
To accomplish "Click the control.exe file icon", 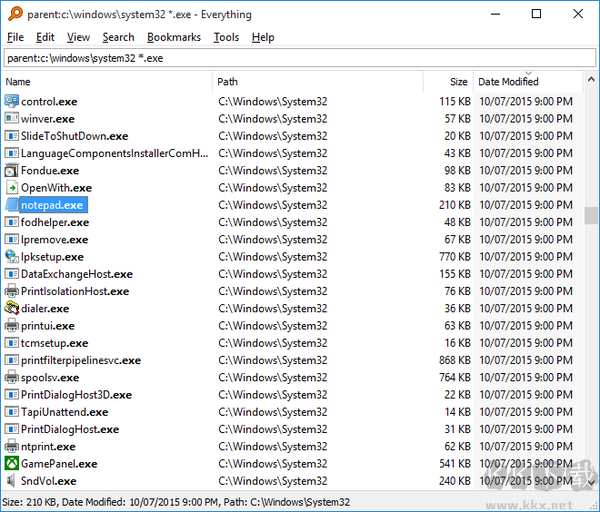I will coord(11,101).
